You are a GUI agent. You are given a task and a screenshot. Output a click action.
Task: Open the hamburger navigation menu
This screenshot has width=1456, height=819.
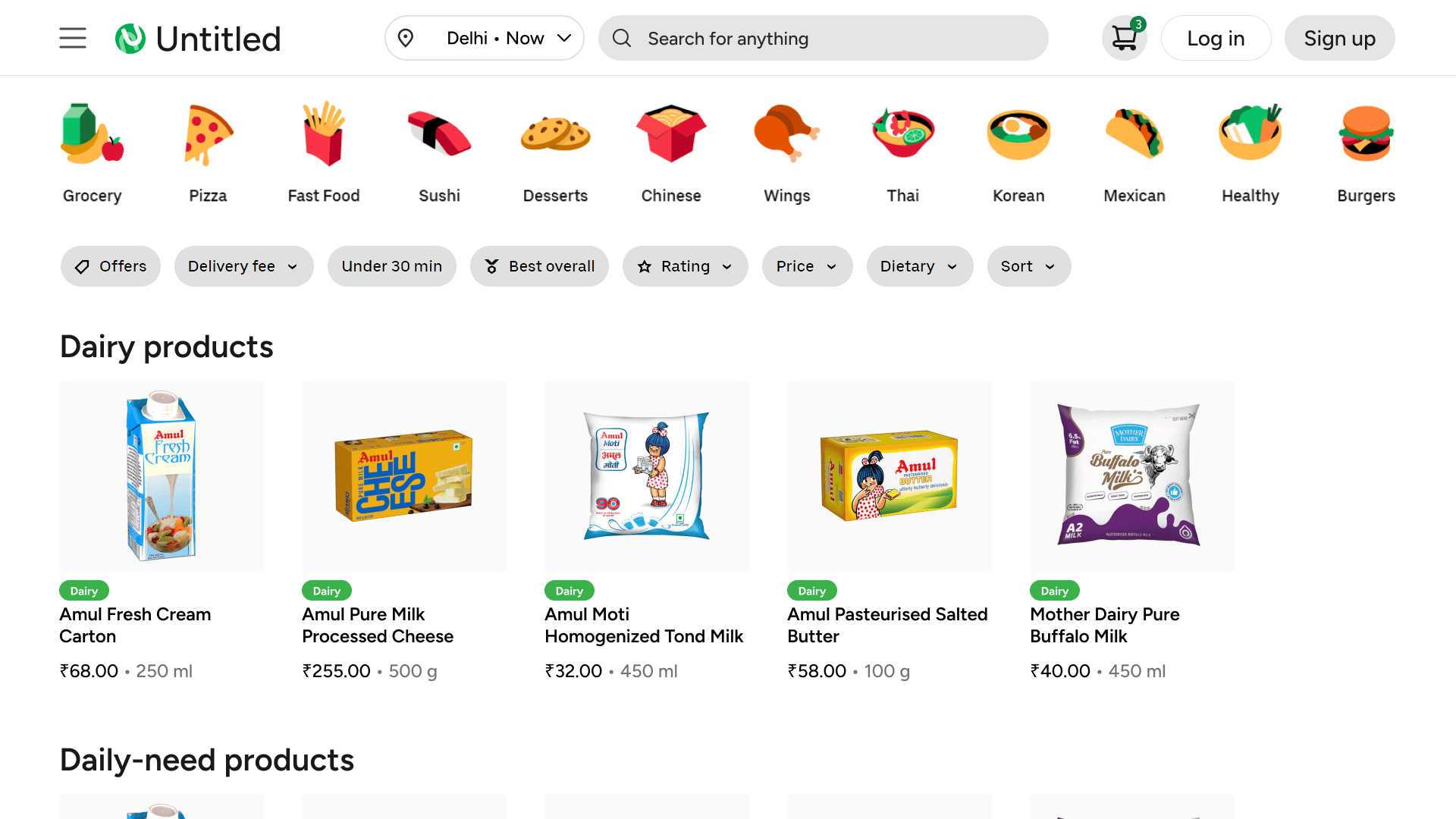(x=73, y=37)
